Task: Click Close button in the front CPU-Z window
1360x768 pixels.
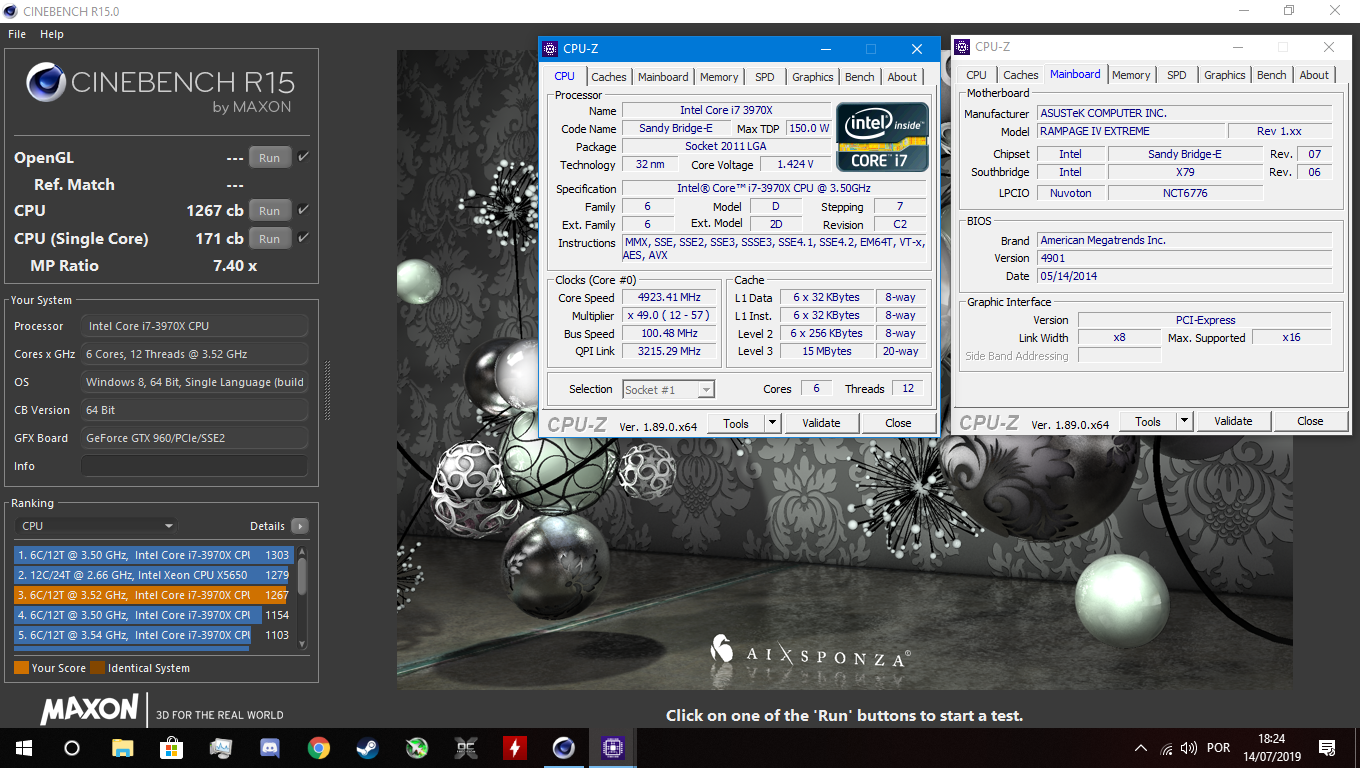Action: coord(898,423)
